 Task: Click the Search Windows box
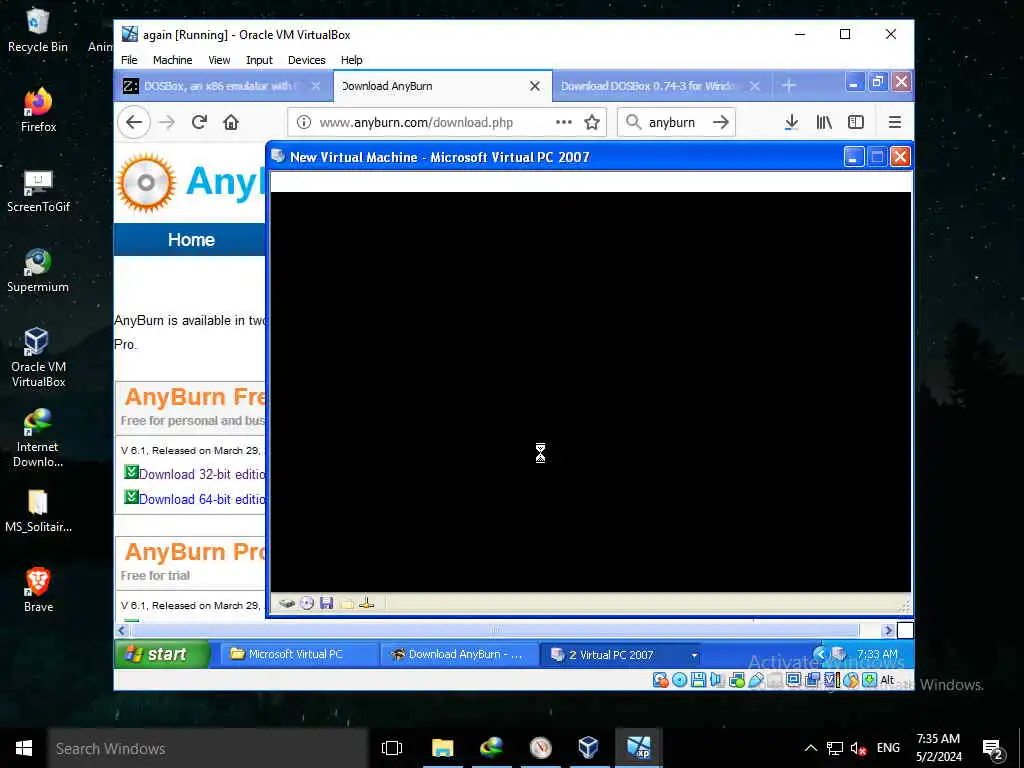208,748
